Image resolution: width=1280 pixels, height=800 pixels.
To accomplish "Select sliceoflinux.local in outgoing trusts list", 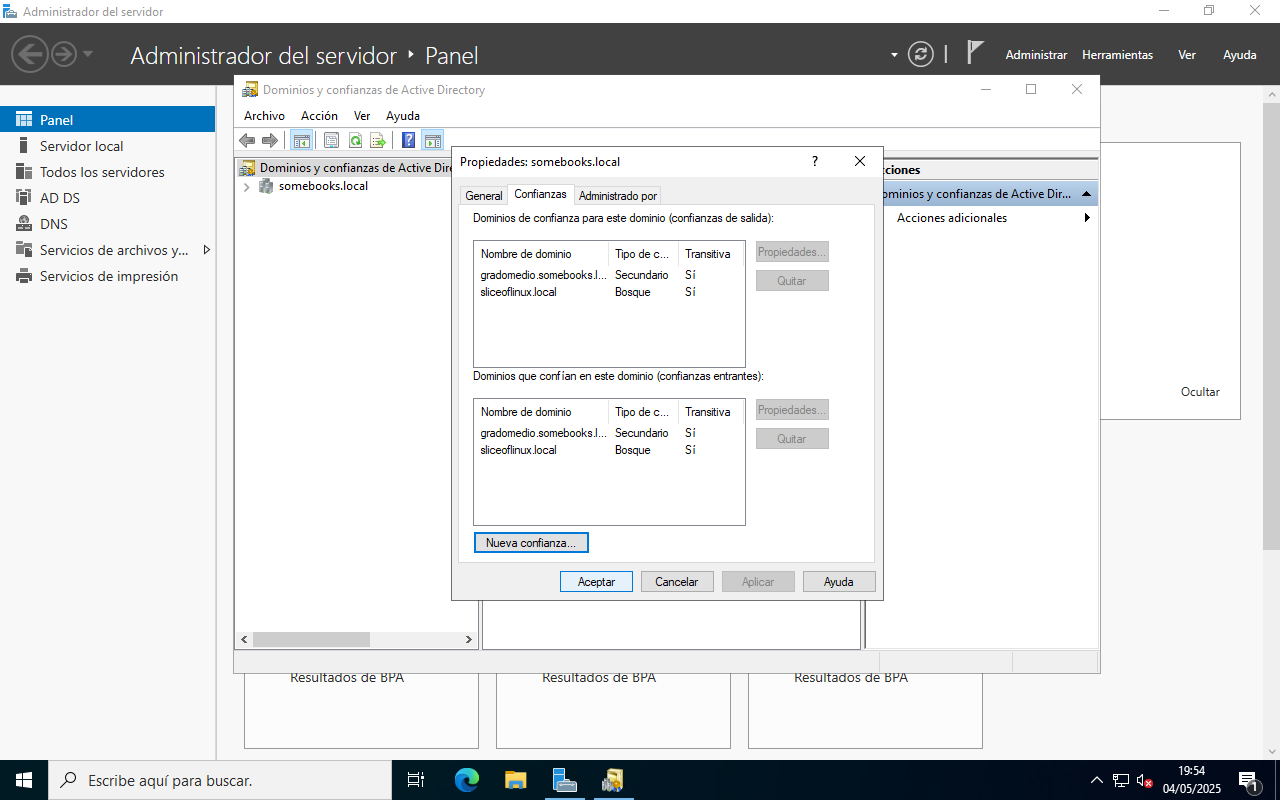I will (x=519, y=292).
